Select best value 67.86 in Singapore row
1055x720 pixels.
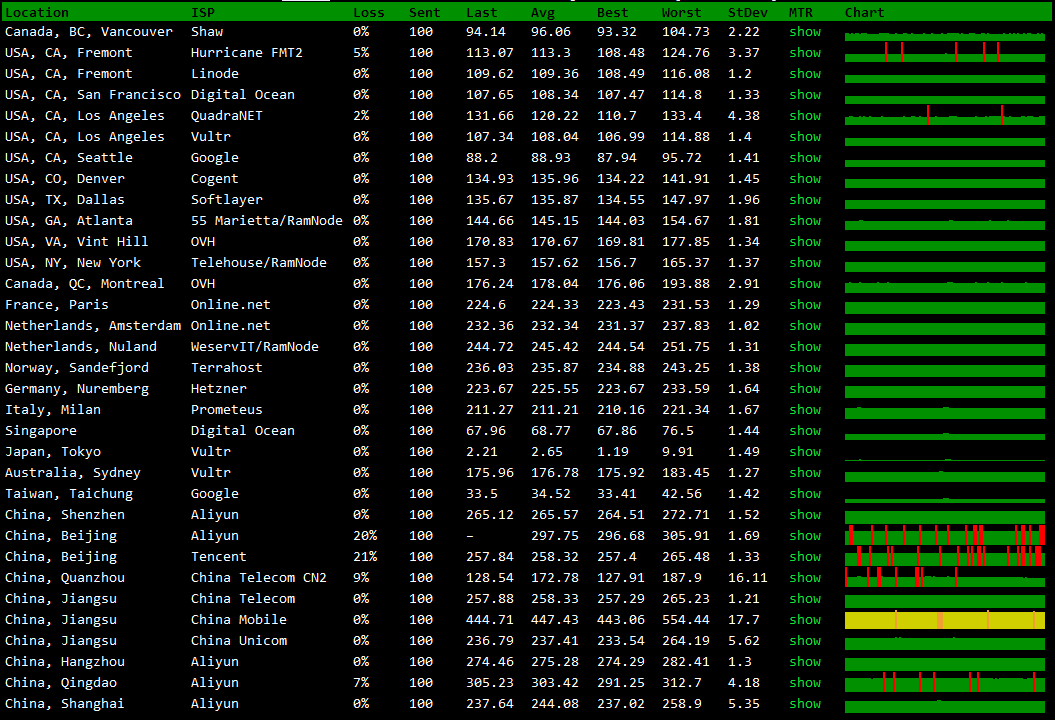tap(616, 431)
